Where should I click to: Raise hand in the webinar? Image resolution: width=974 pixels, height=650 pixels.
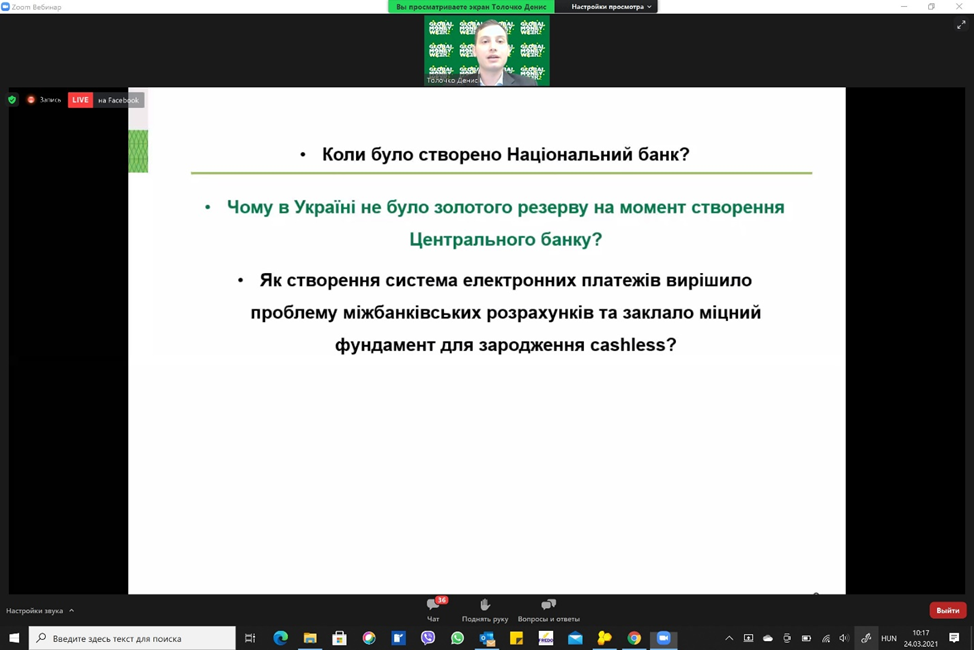tap(485, 609)
